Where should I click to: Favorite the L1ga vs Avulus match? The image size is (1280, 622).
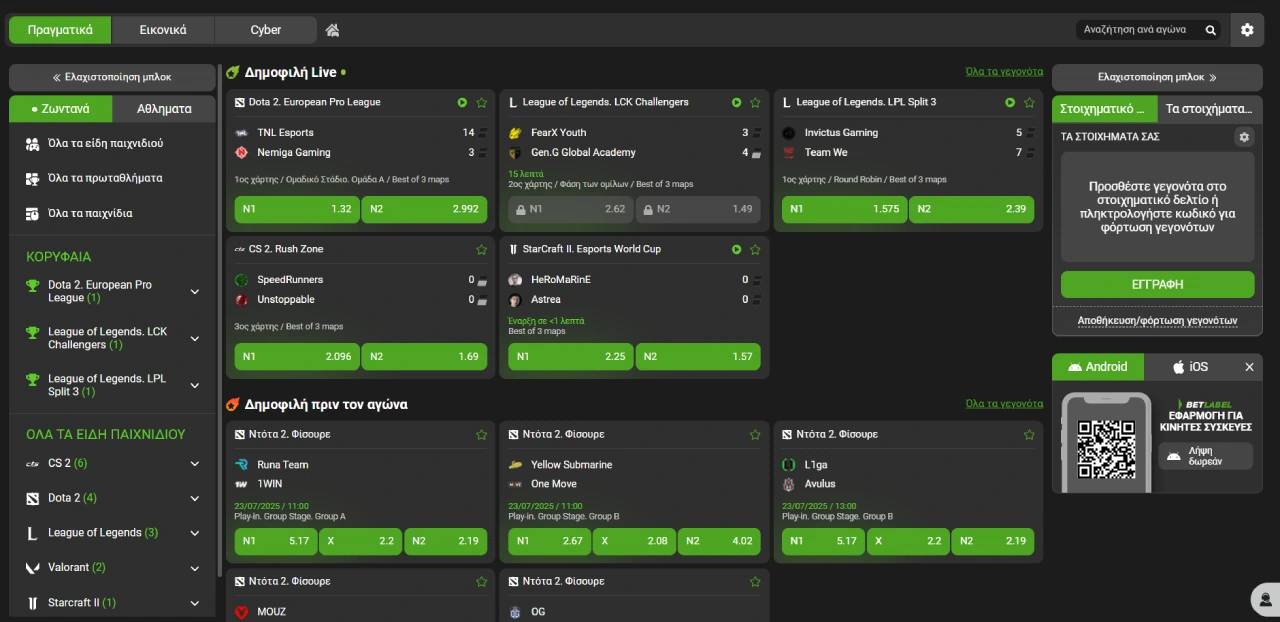[x=1029, y=434]
